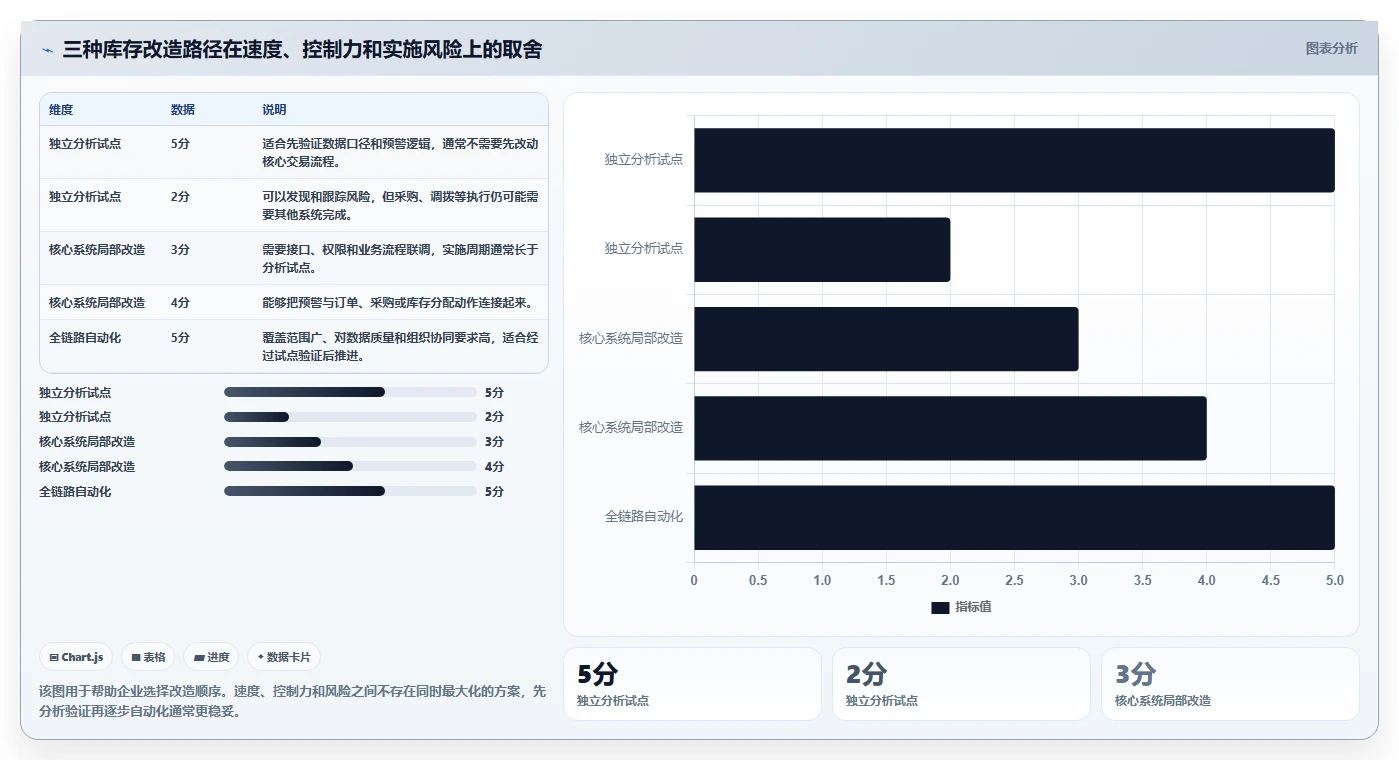
Task: Click the 2.5 tick on the chart axis
Action: (x=1014, y=580)
